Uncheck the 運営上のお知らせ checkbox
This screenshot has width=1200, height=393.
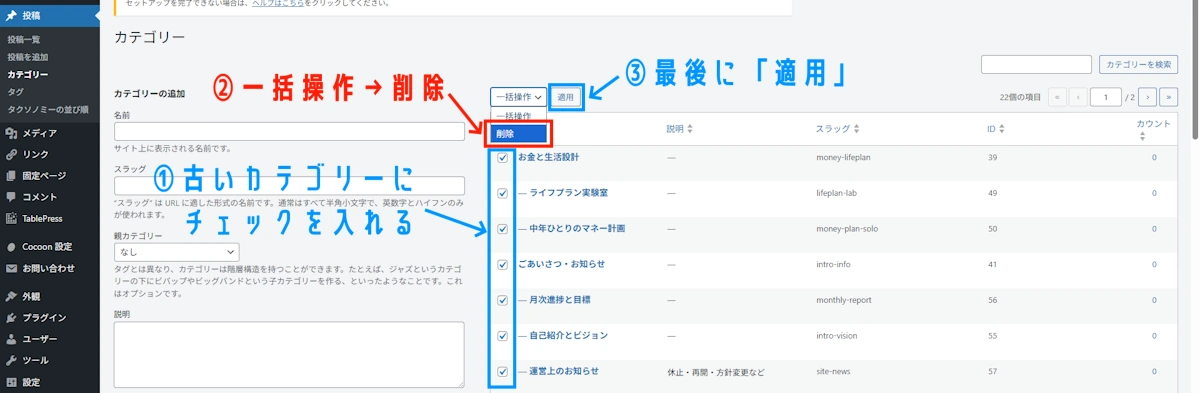pyautogui.click(x=503, y=372)
